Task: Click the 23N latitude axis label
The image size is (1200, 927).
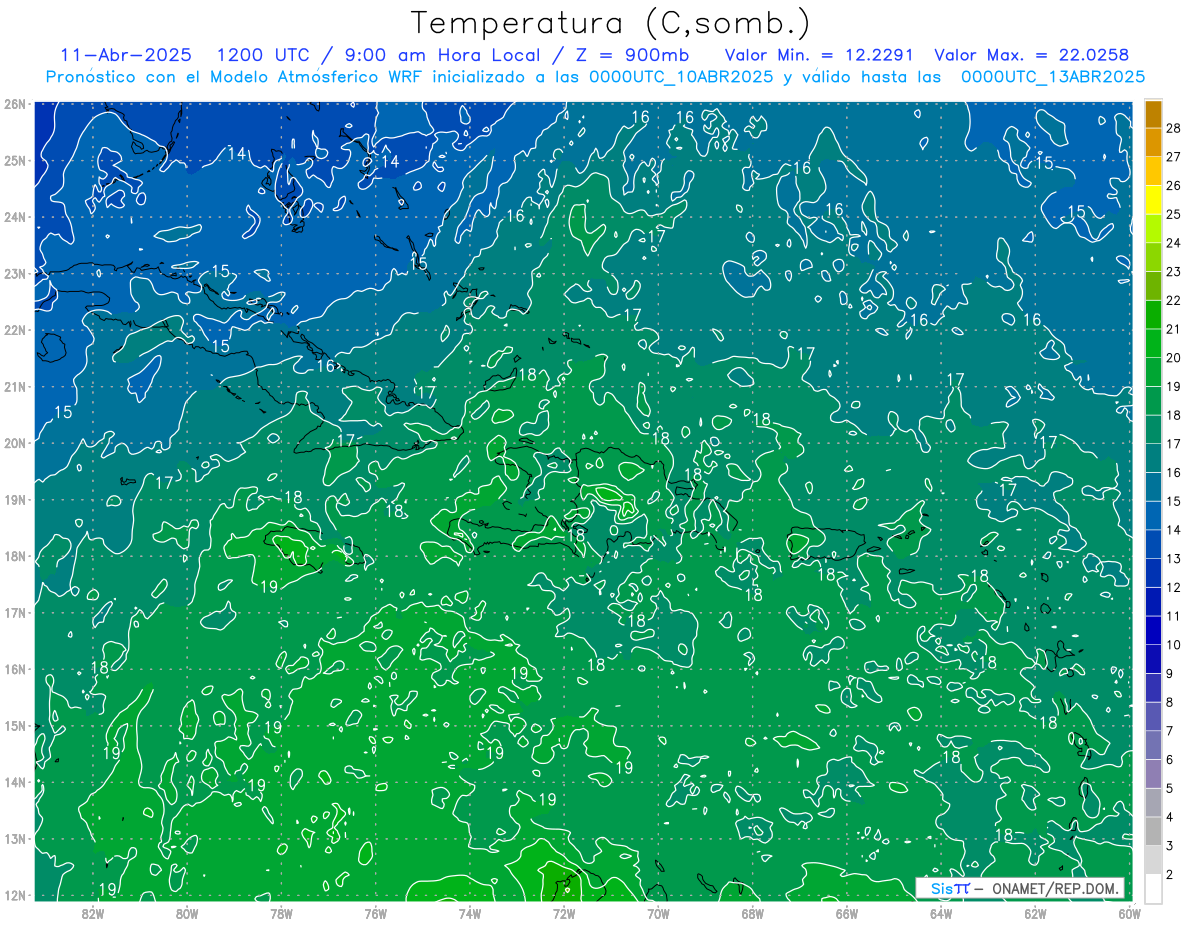Action: [x=15, y=274]
